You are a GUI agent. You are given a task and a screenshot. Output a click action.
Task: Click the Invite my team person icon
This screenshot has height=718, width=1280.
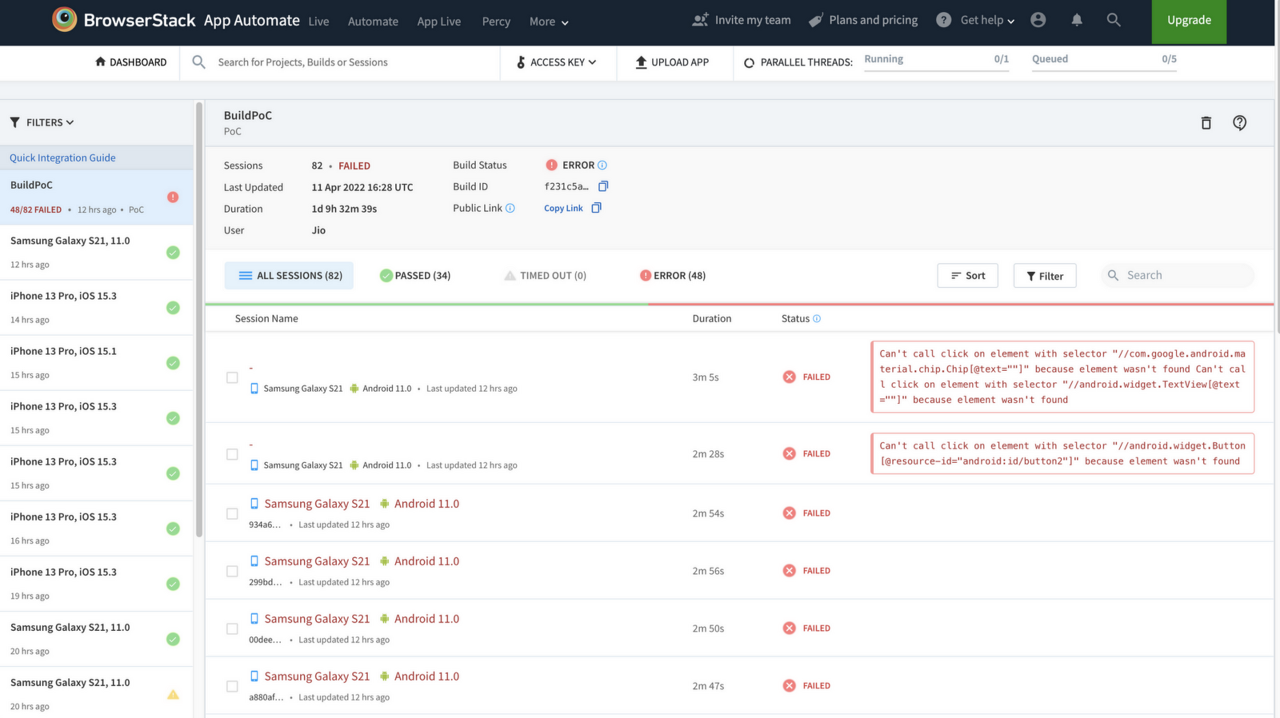point(700,20)
